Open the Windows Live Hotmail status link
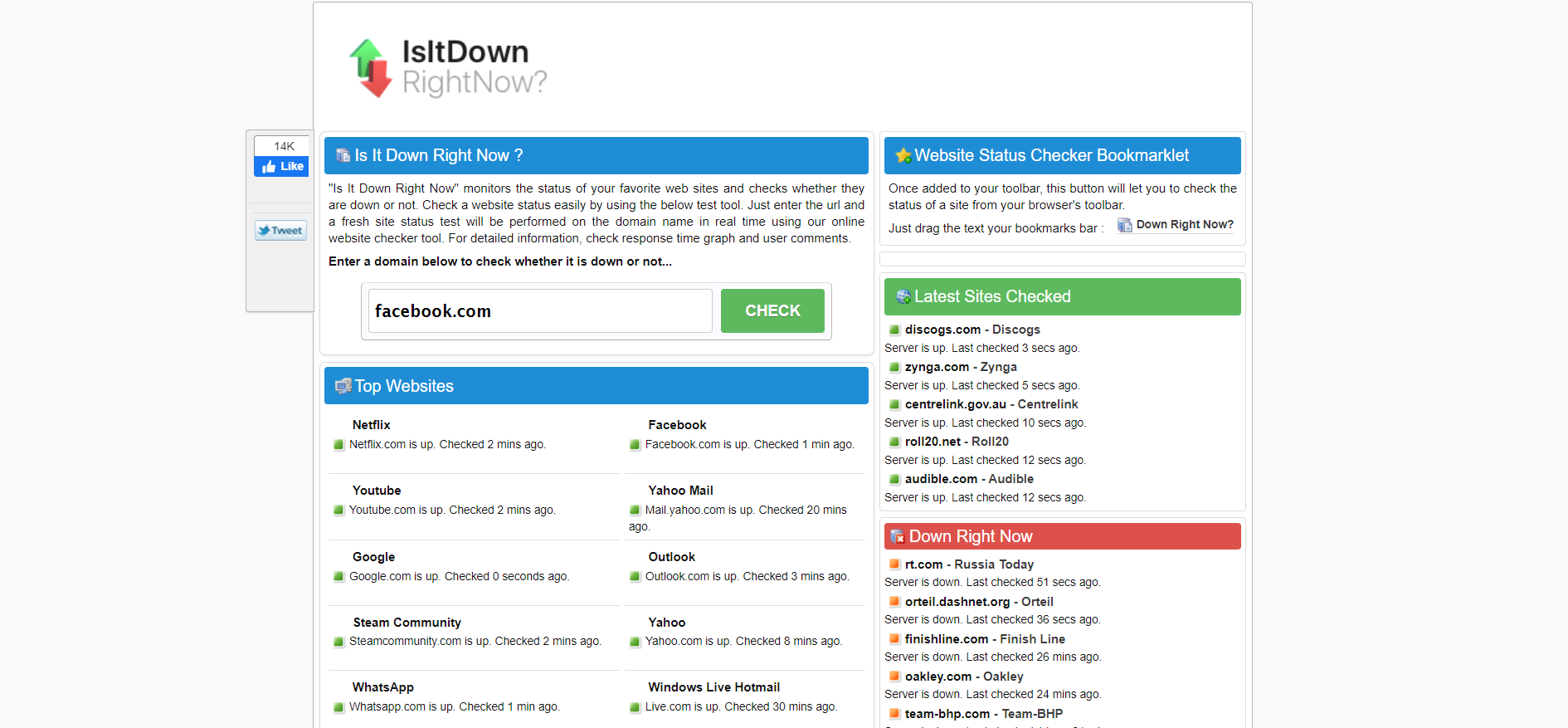1568x728 pixels. pyautogui.click(x=713, y=687)
